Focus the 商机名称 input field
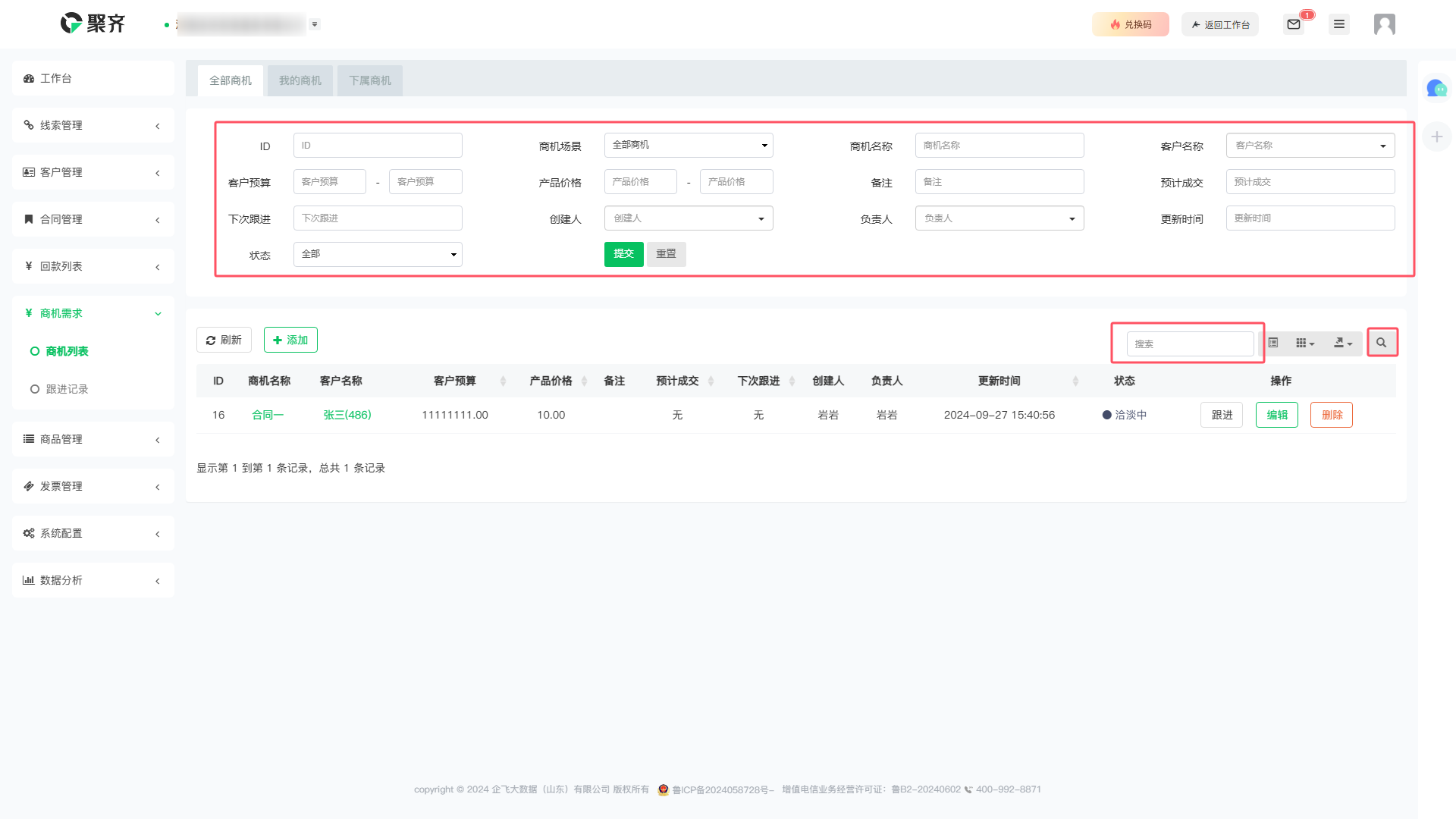 999,145
